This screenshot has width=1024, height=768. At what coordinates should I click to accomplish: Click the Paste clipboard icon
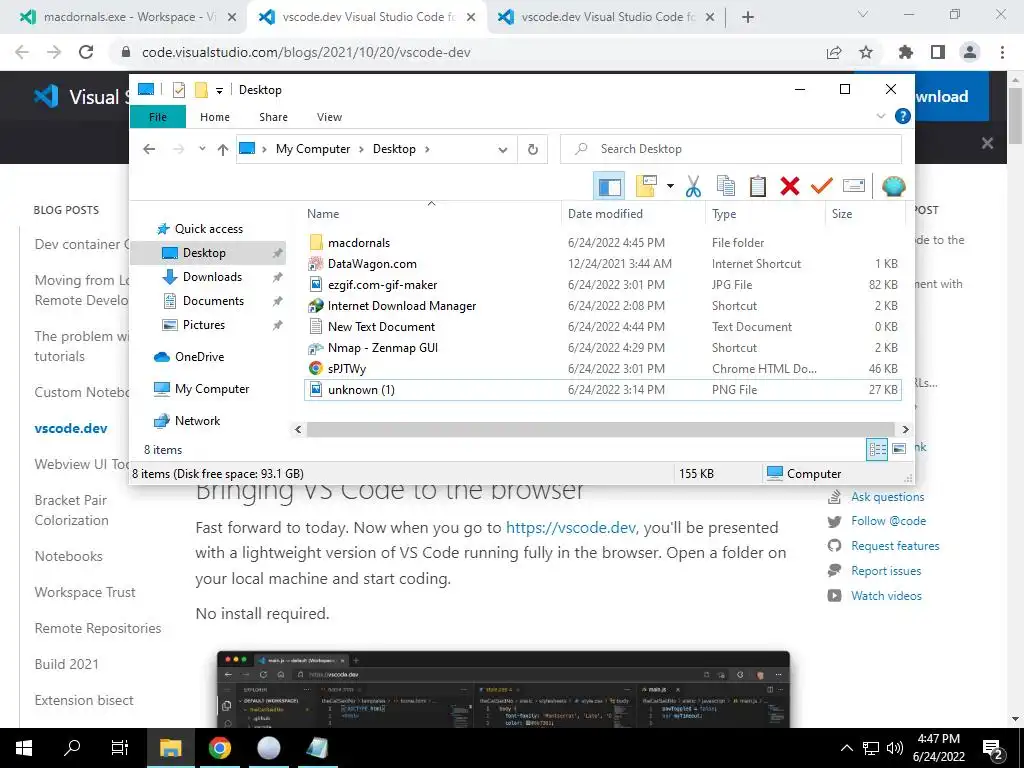(758, 187)
